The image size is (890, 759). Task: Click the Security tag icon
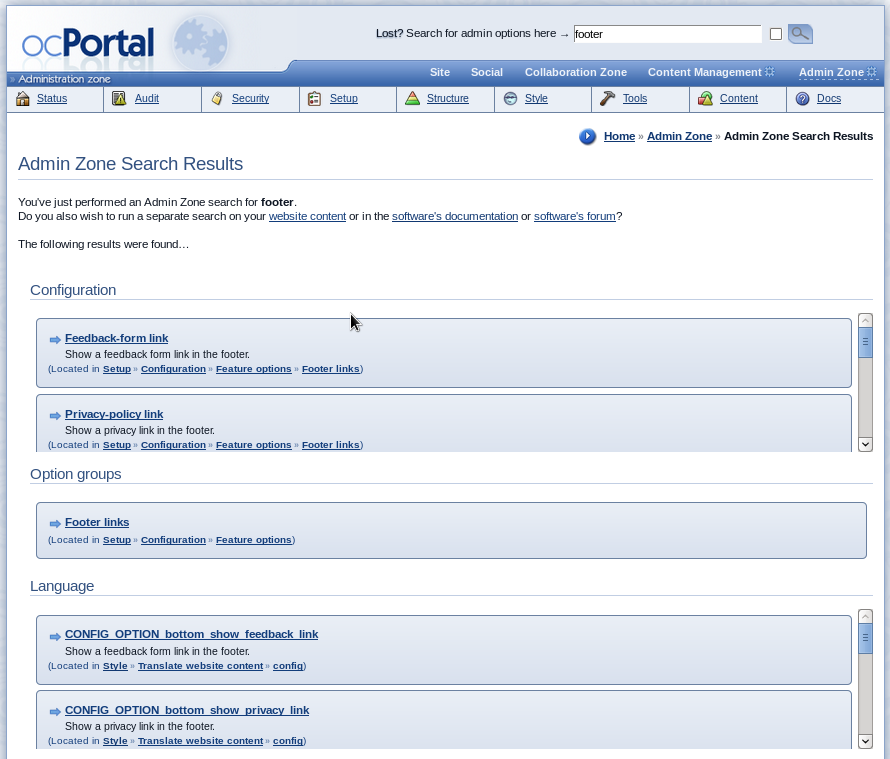pos(217,99)
